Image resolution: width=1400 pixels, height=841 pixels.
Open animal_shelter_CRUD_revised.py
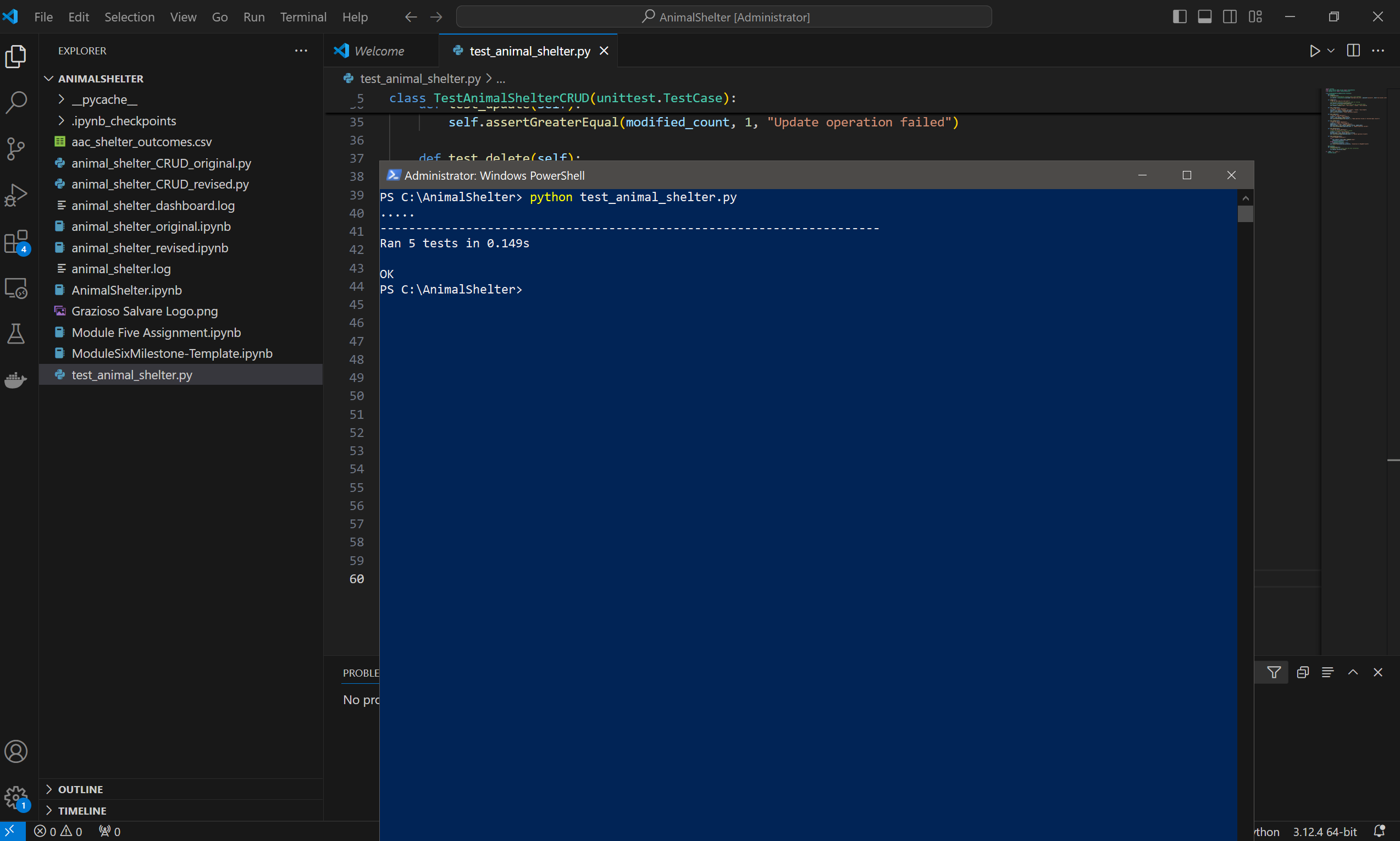pos(161,184)
